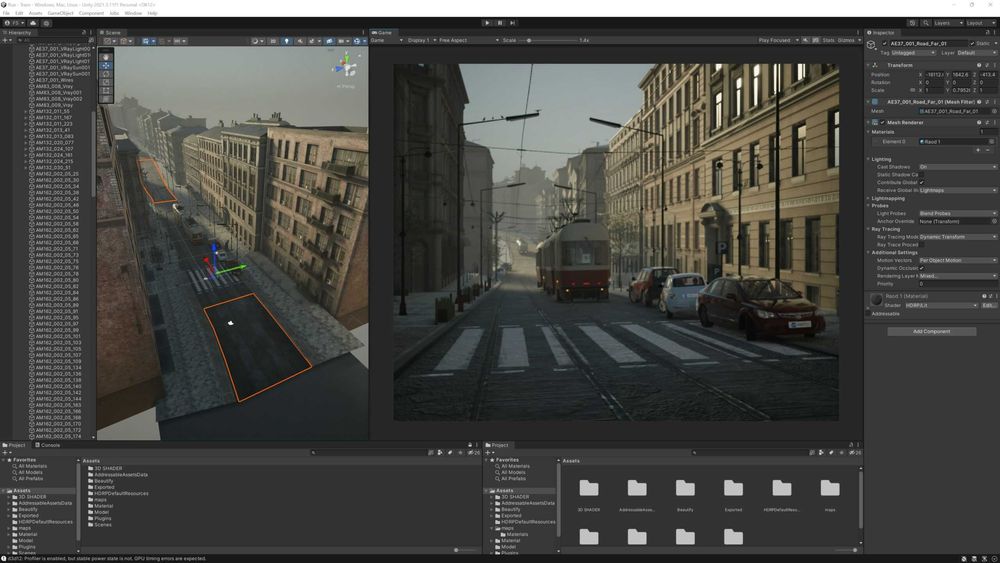Click the Pause button in the toolbar

tap(500, 22)
